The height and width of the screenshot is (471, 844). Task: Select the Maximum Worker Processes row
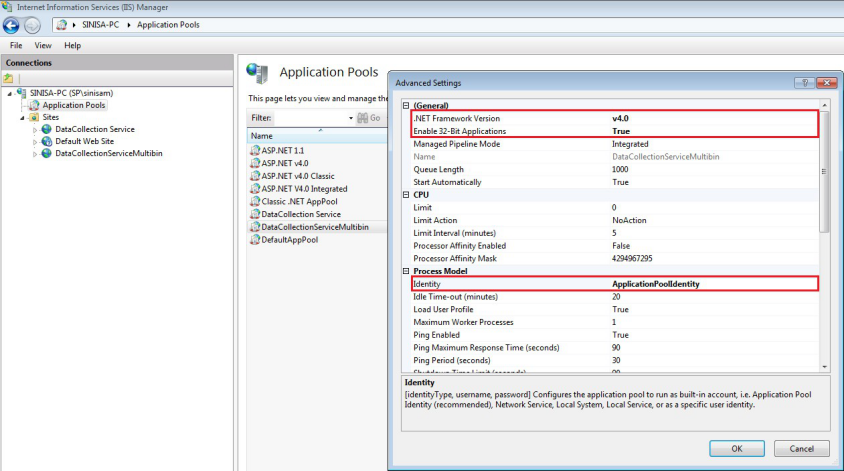coord(615,322)
